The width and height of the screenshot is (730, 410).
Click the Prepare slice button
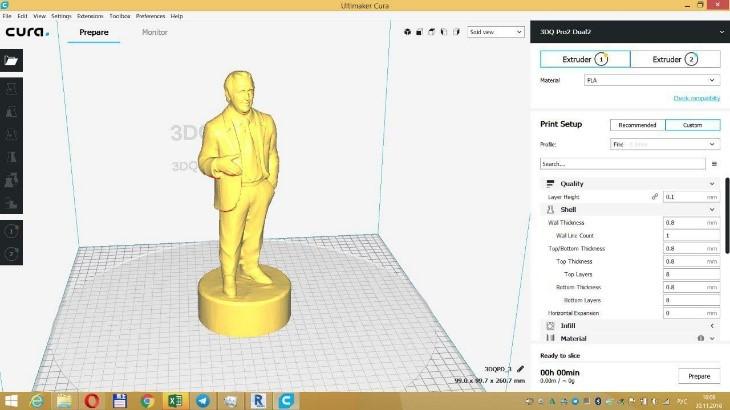point(699,376)
